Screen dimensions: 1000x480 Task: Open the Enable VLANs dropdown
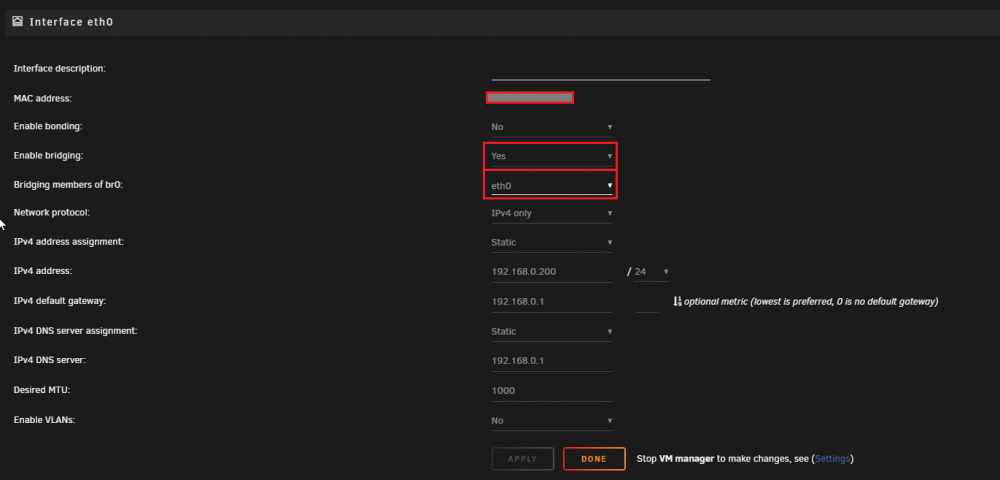tap(552, 421)
